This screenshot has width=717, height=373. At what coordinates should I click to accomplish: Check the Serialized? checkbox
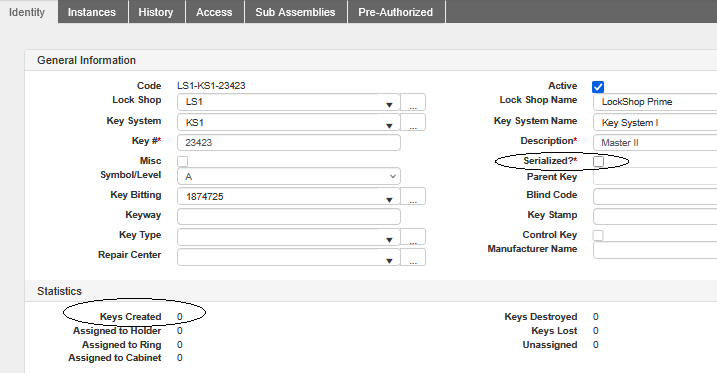pos(598,161)
